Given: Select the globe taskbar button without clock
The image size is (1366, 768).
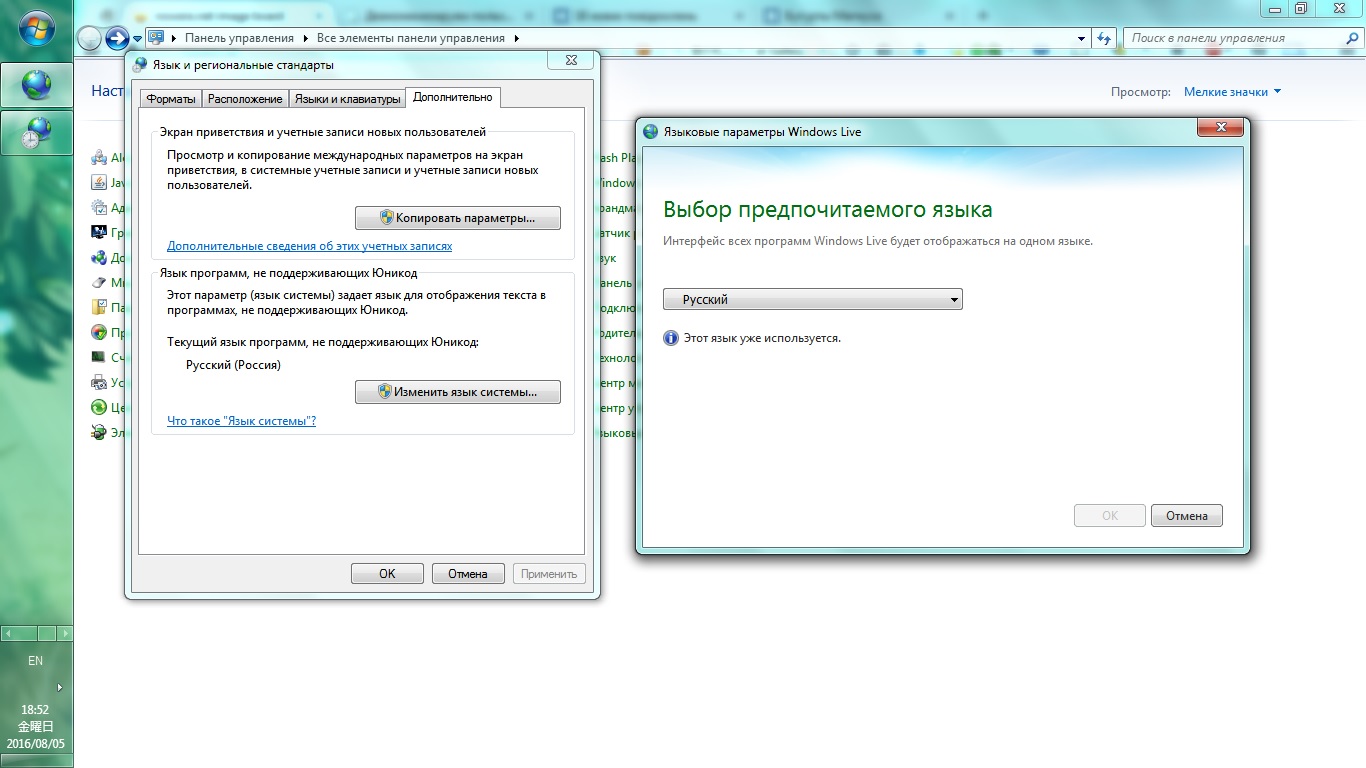Looking at the screenshot, I should click(37, 85).
